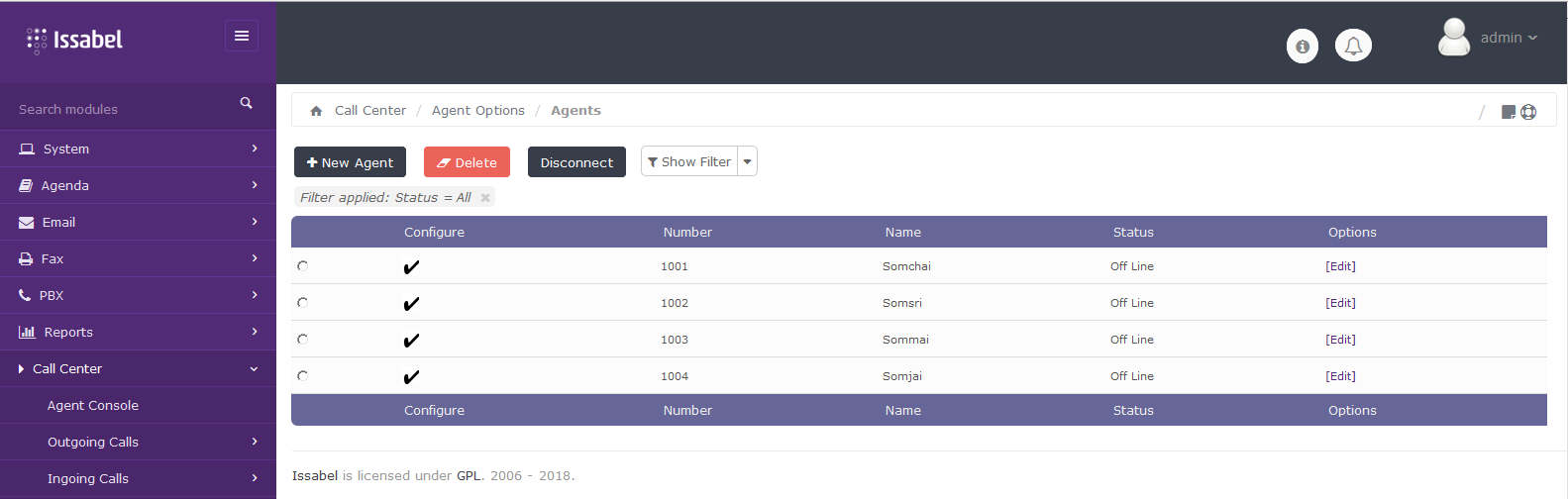This screenshot has width=1568, height=499.
Task: Select the radio button for agent 1001
Action: [x=303, y=266]
